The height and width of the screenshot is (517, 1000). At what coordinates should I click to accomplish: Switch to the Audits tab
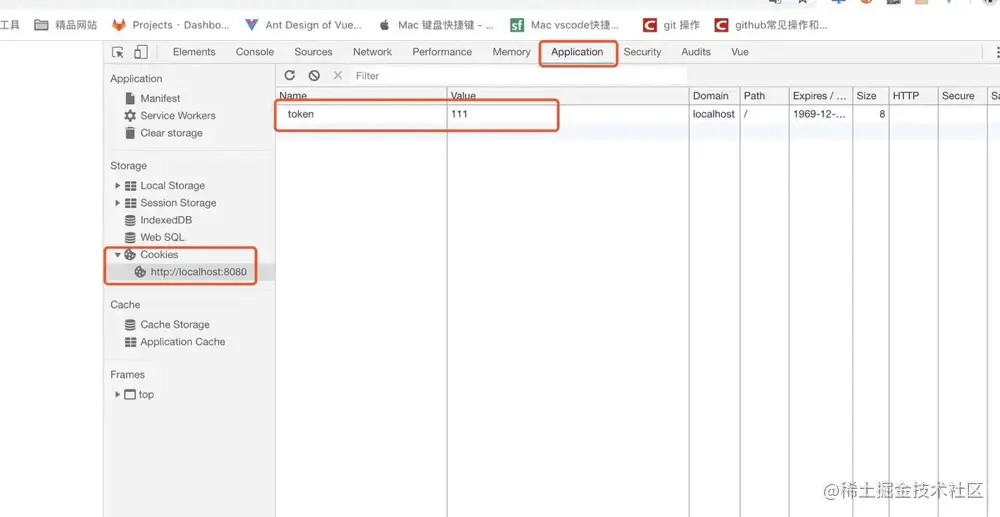696,52
